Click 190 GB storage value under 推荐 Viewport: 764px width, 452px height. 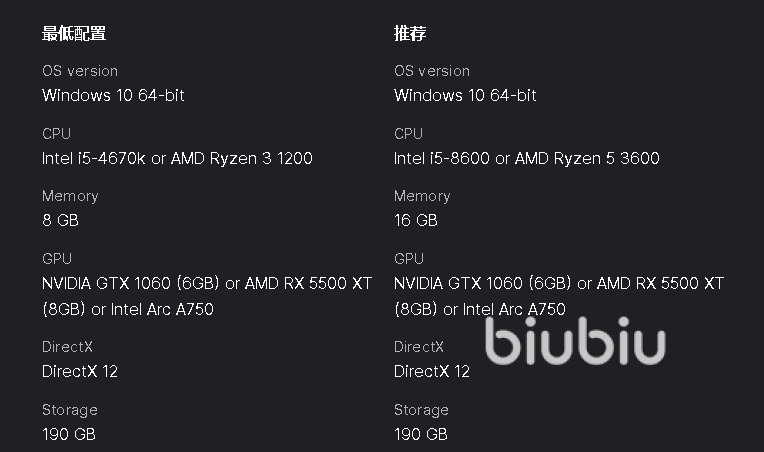421,434
